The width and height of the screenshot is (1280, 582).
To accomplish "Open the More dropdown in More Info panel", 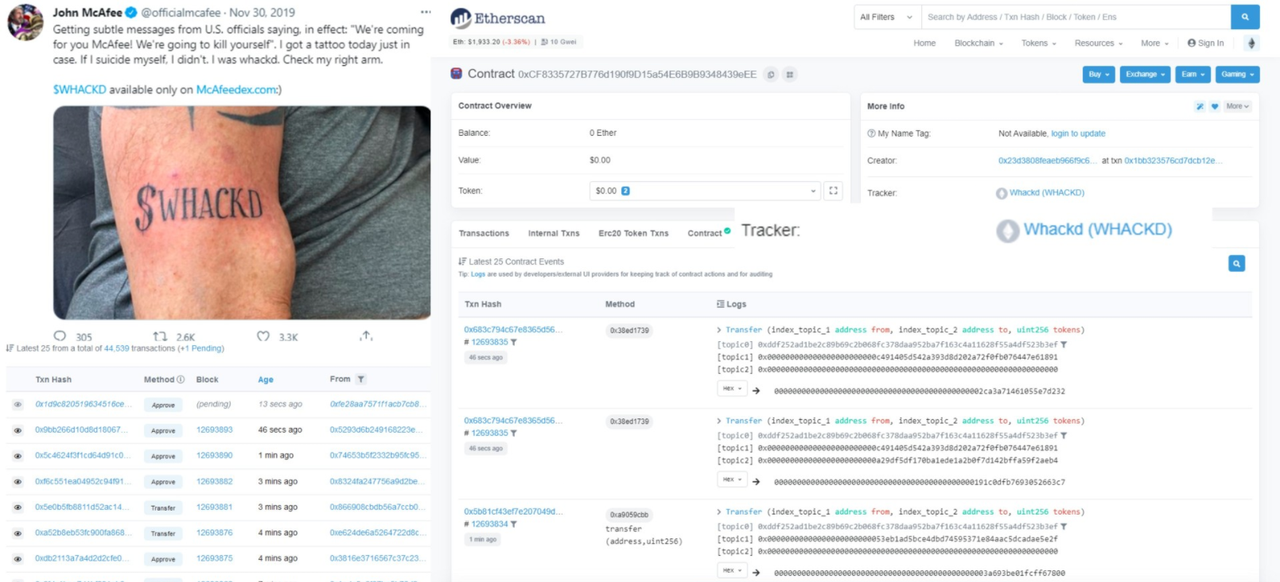I will pyautogui.click(x=1238, y=106).
